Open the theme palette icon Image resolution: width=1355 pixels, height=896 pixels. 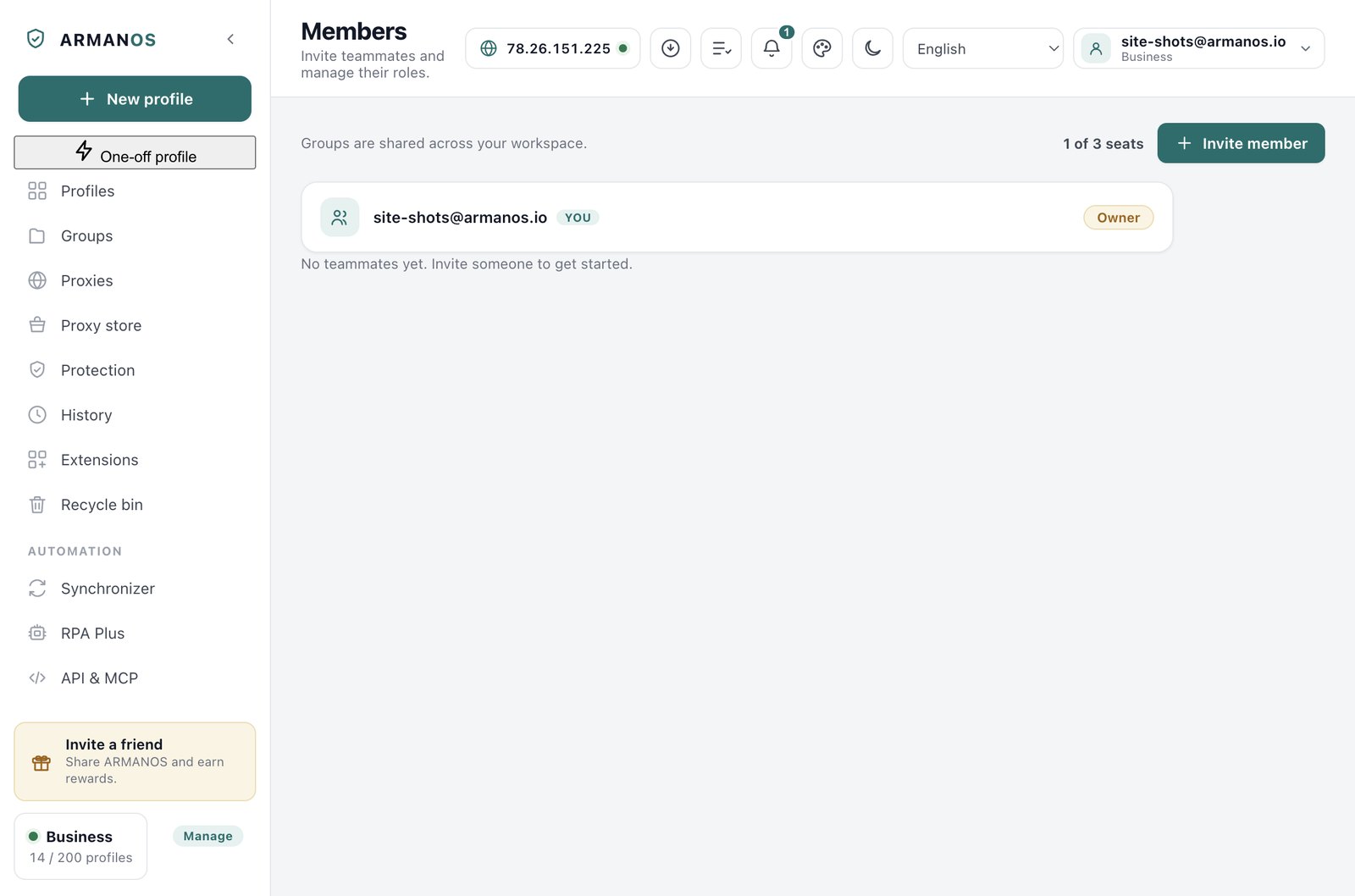(x=822, y=49)
